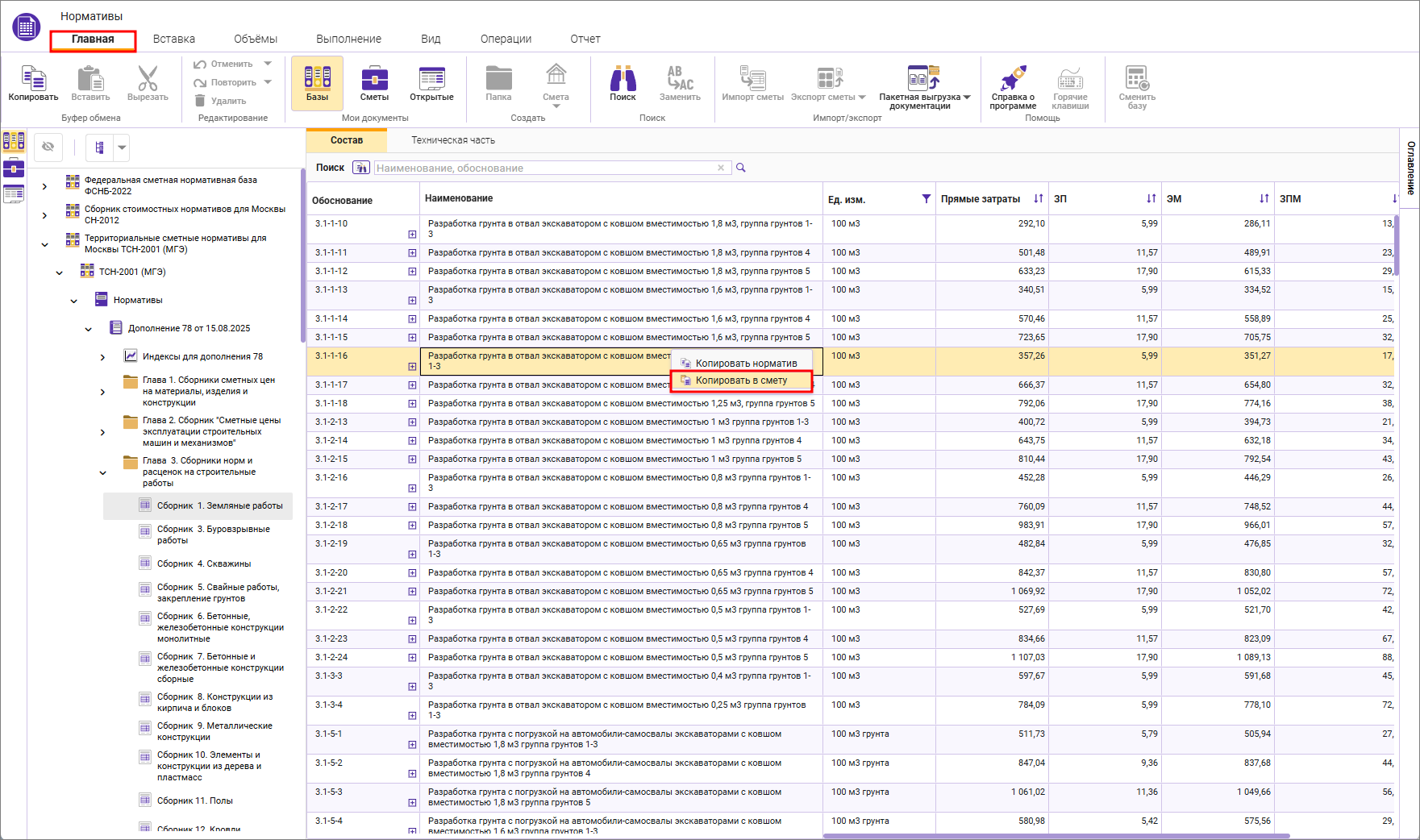Image resolution: width=1420 pixels, height=840 pixels.
Task: Toggle the crossed-eye visibility button
Action: pyautogui.click(x=48, y=147)
